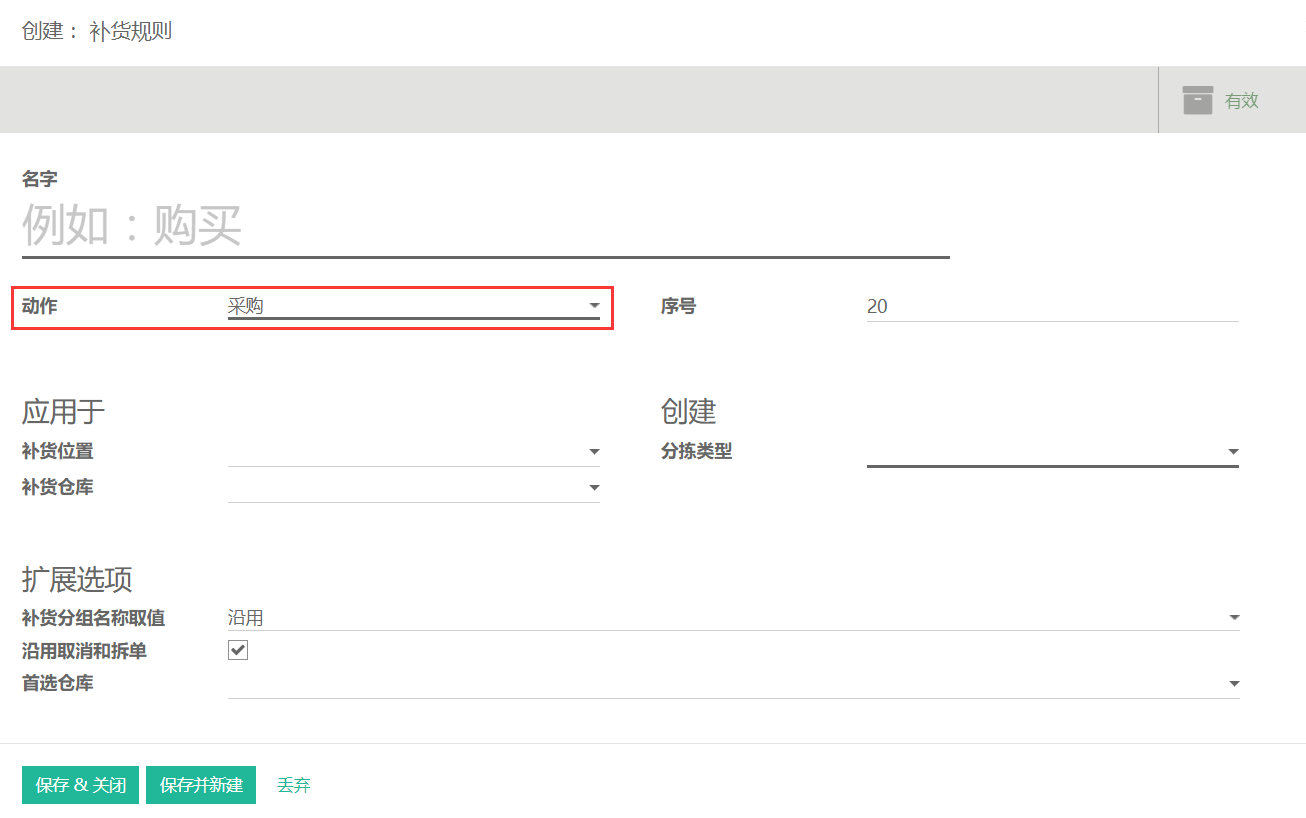Screen dimensions: 1306x818
Task: Click into the 首选仓库 text field
Action: point(726,684)
